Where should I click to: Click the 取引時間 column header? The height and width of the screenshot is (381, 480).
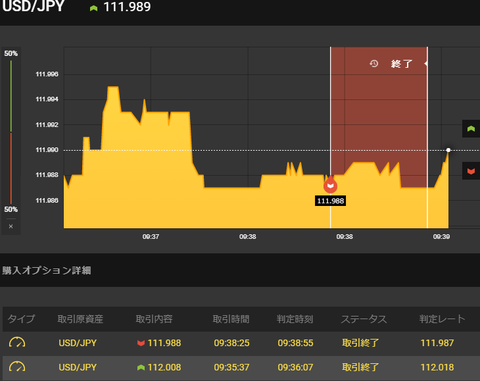point(231,319)
